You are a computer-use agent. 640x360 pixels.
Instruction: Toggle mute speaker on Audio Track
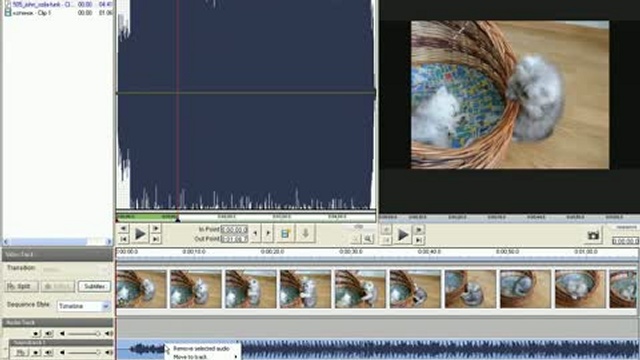point(49,334)
